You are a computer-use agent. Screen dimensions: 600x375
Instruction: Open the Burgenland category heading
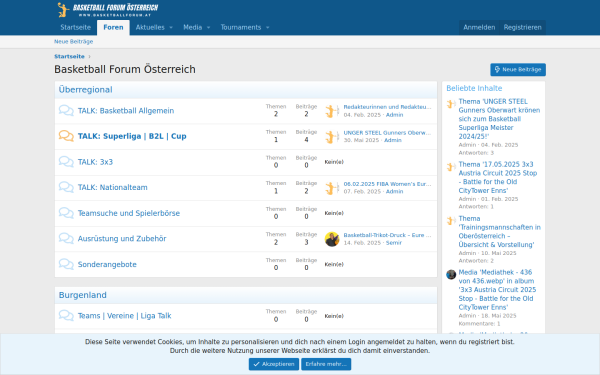[83, 295]
